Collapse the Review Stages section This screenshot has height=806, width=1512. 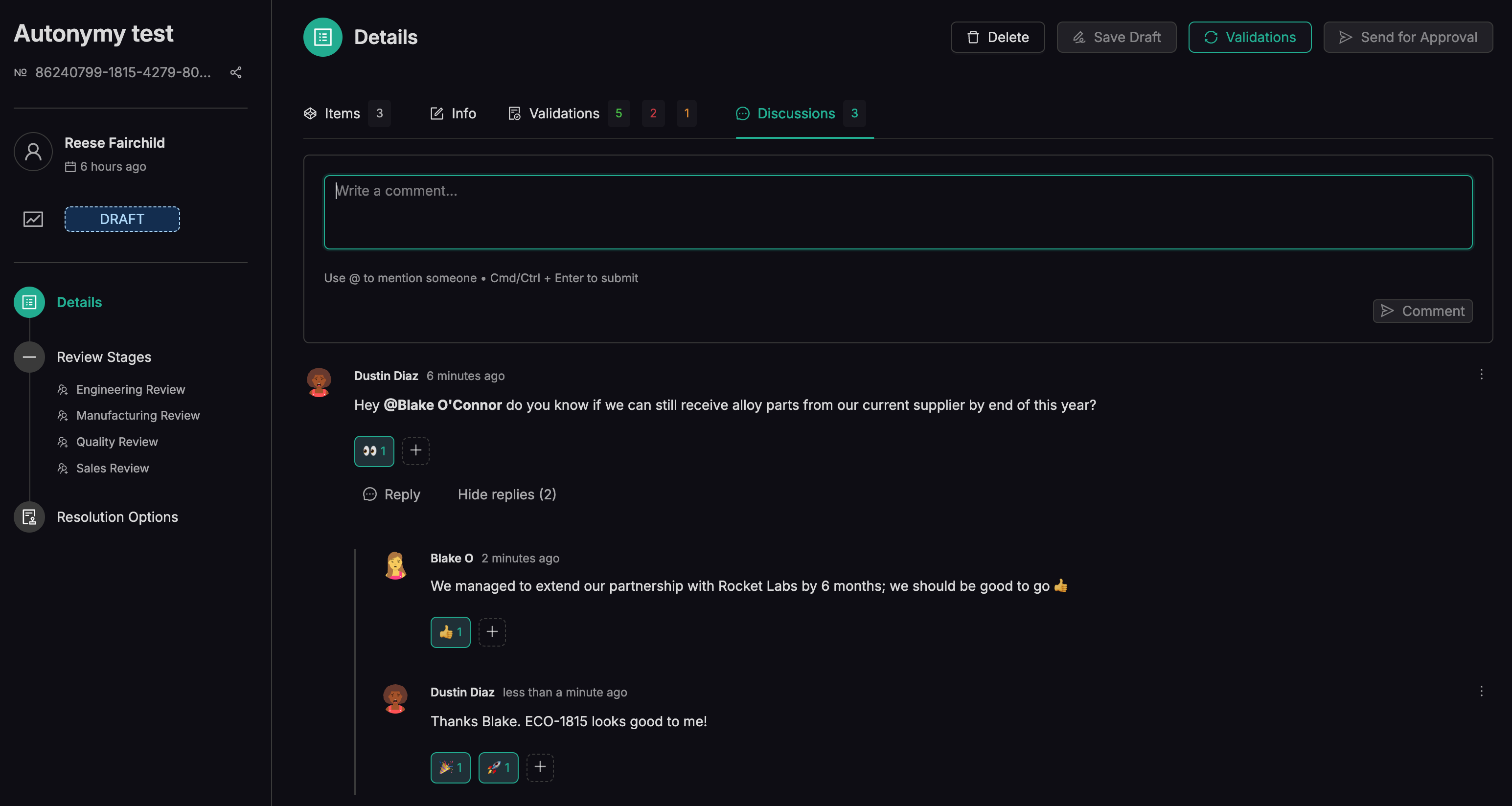point(29,357)
